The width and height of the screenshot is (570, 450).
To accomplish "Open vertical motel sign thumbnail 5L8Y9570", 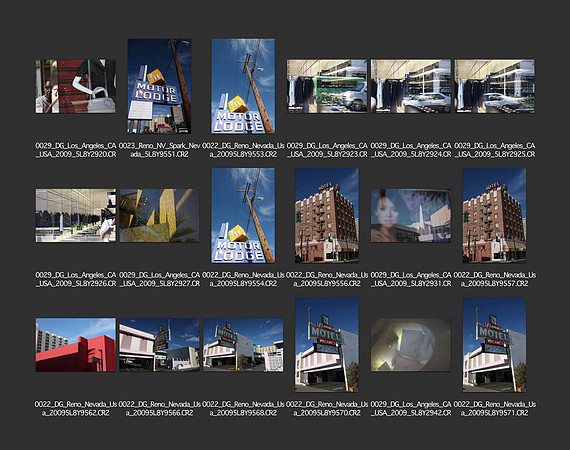I will click(327, 345).
